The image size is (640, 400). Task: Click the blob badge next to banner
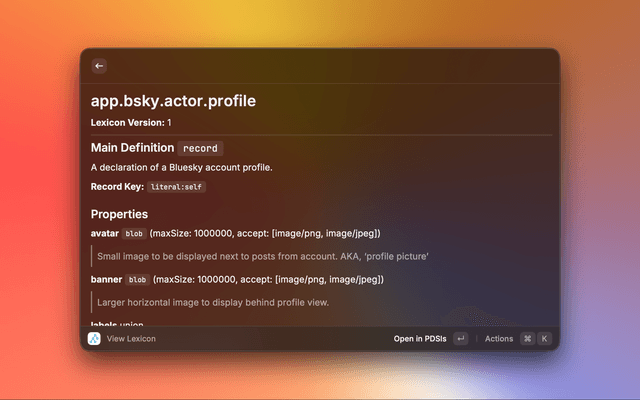[138, 280]
